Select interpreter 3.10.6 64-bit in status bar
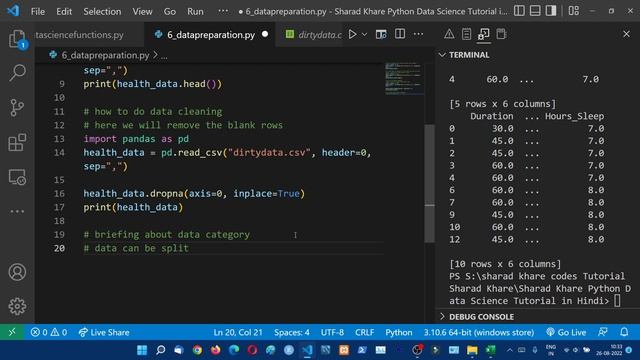Viewport: 640px width, 360px height. 479,332
